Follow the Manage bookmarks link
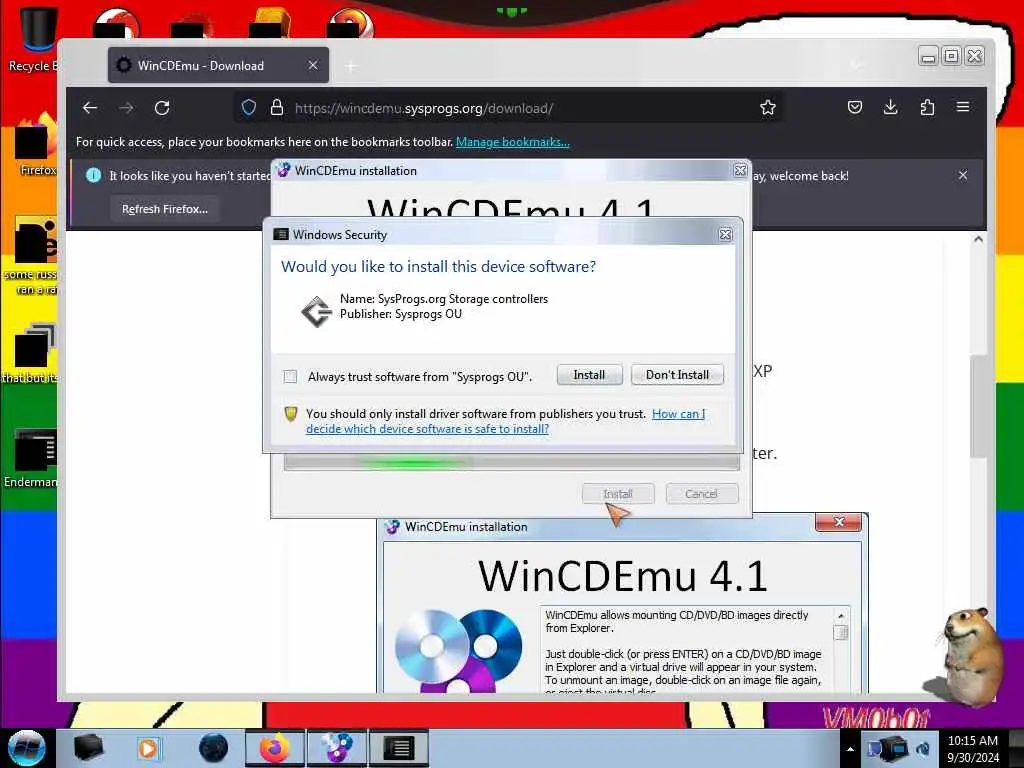The width and height of the screenshot is (1024, 768). tap(513, 142)
